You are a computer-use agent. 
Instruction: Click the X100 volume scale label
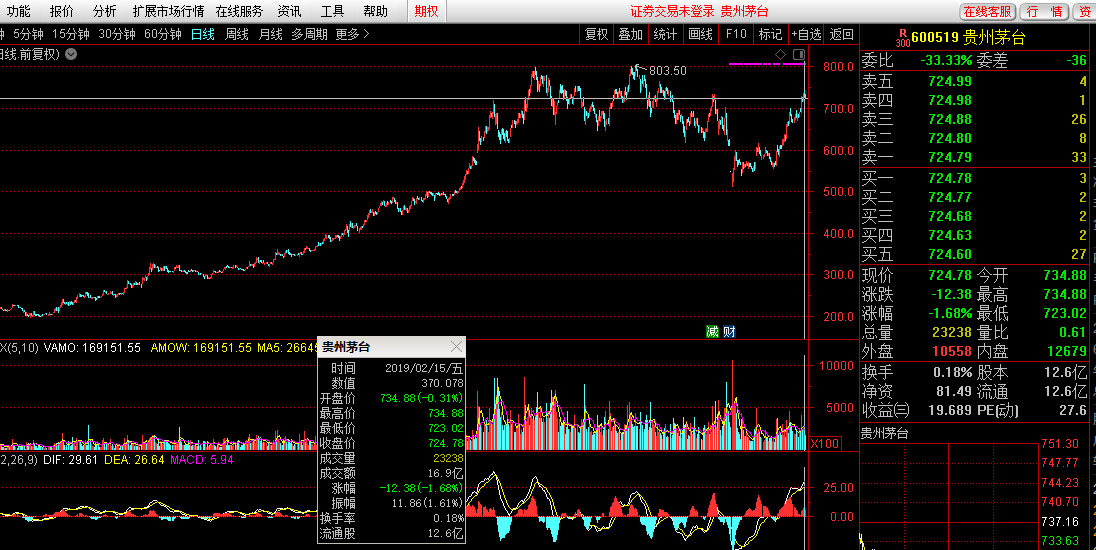click(x=824, y=443)
